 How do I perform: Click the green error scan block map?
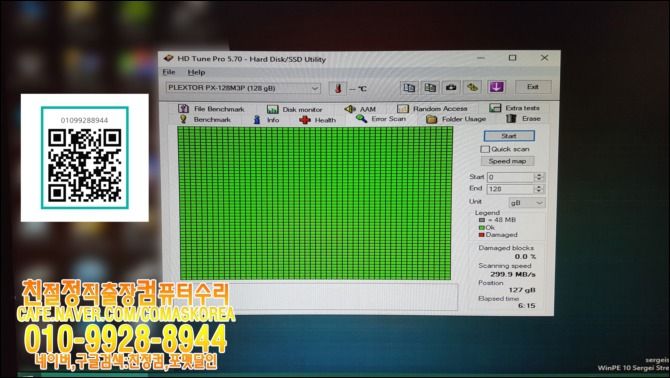(x=315, y=203)
